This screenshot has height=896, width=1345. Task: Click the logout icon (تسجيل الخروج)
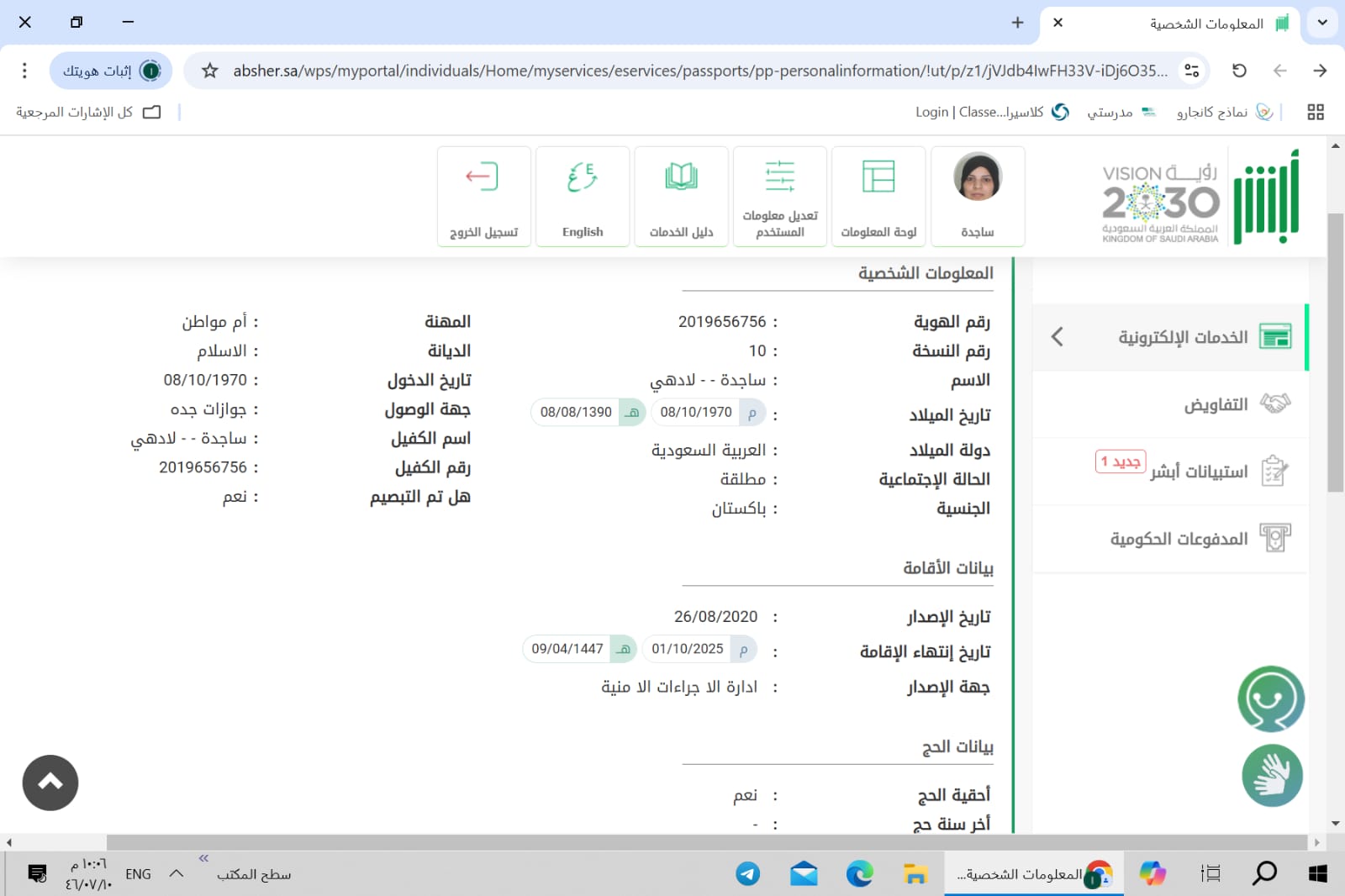483,178
